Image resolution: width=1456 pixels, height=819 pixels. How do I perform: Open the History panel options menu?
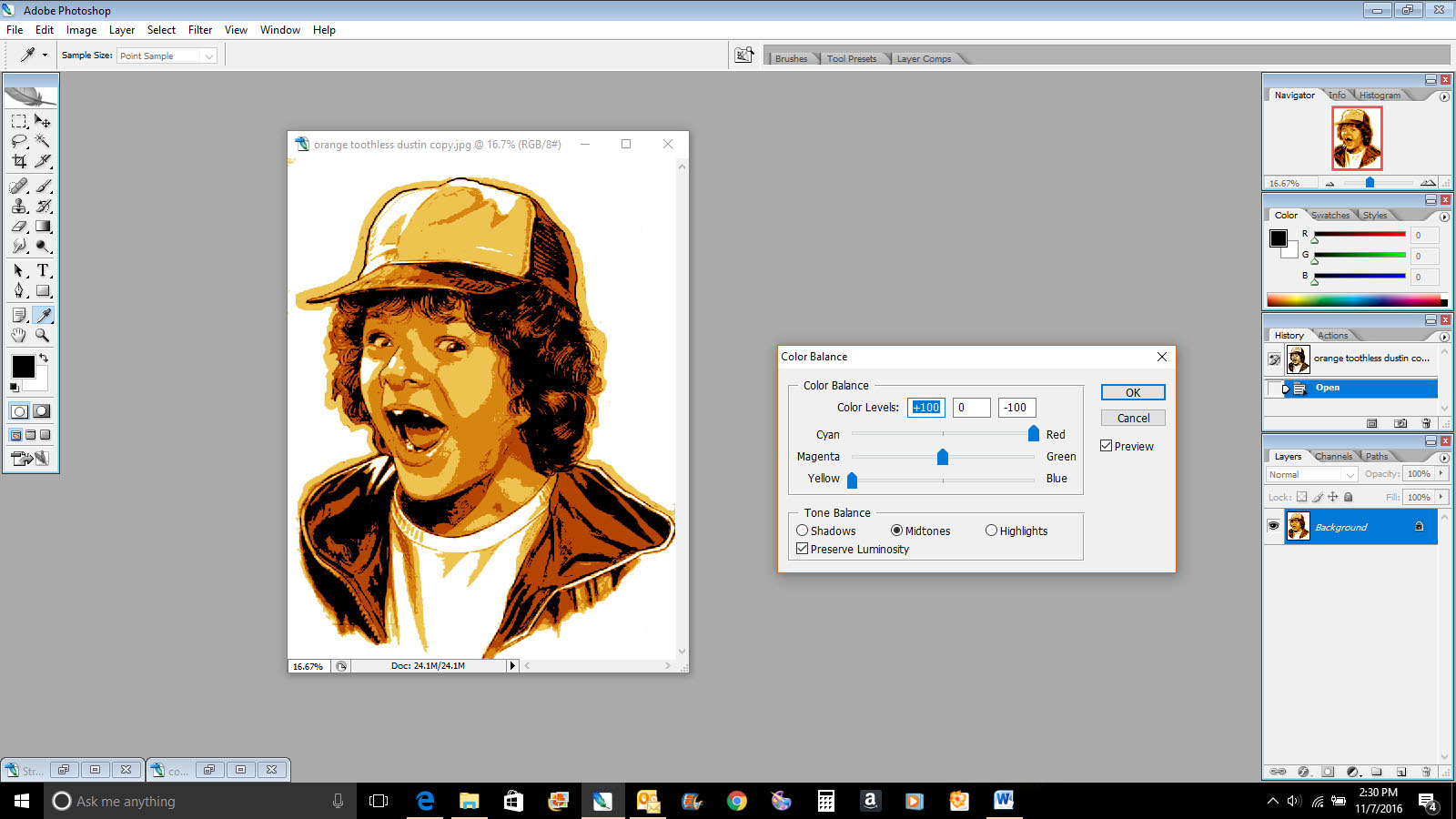[1444, 337]
